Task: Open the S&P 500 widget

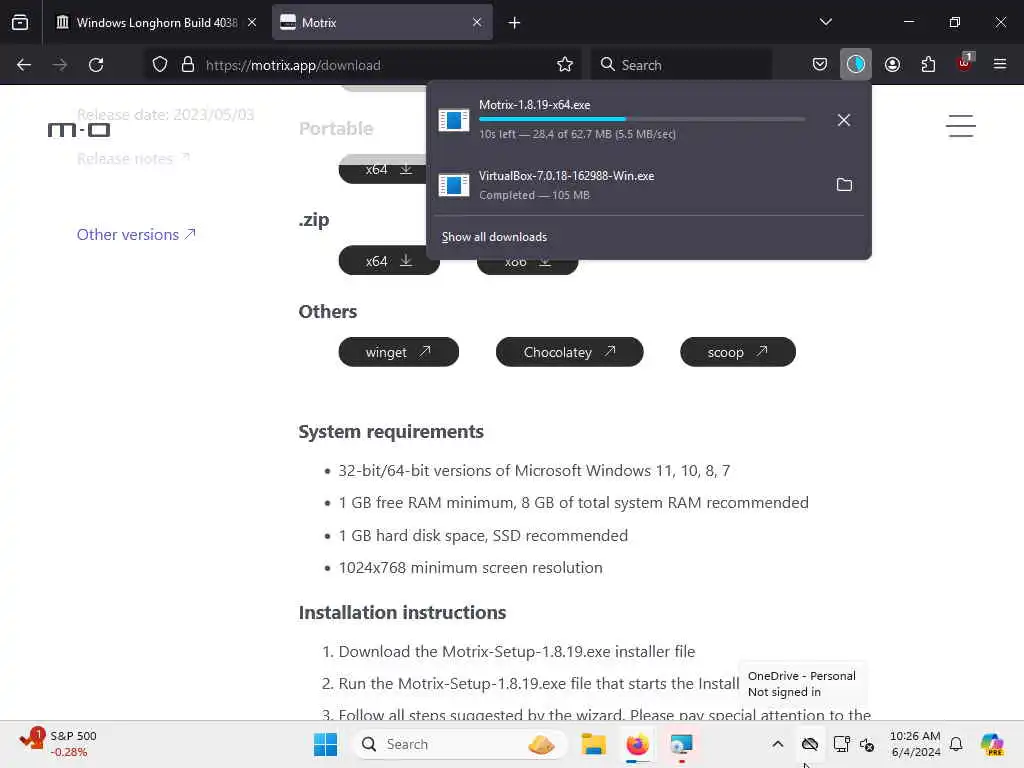Action: click(58, 744)
